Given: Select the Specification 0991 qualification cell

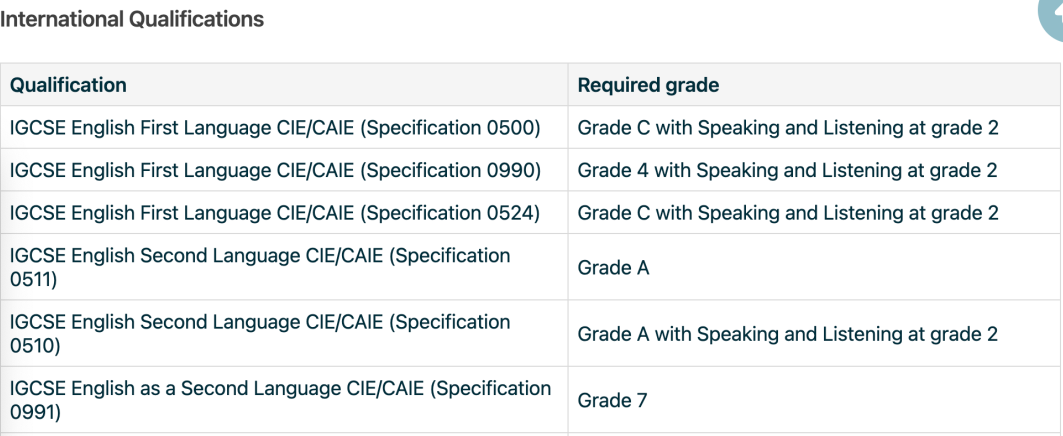Looking at the screenshot, I should (284, 400).
